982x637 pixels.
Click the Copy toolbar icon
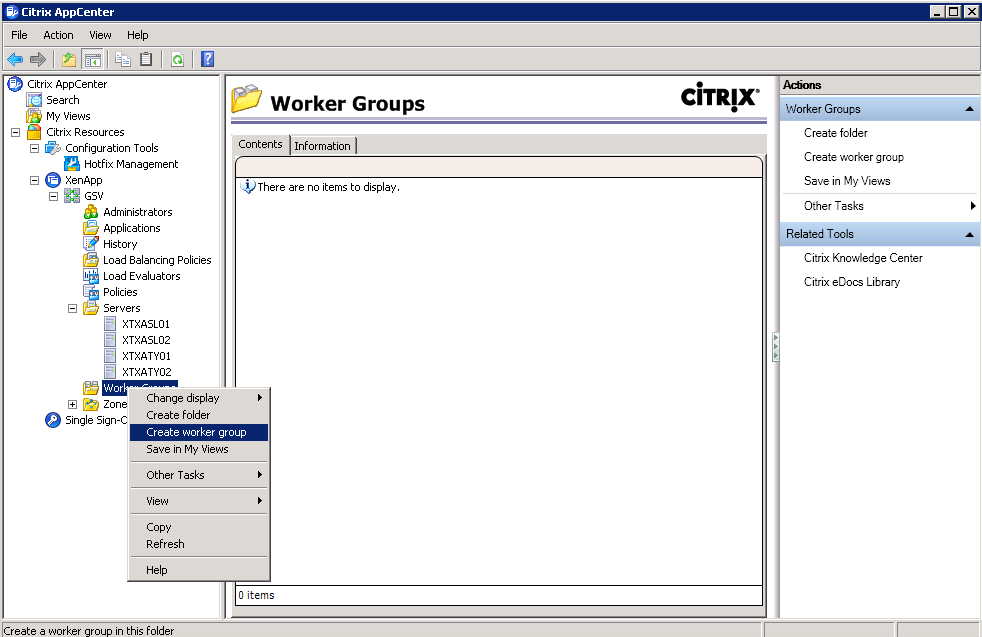click(x=123, y=60)
